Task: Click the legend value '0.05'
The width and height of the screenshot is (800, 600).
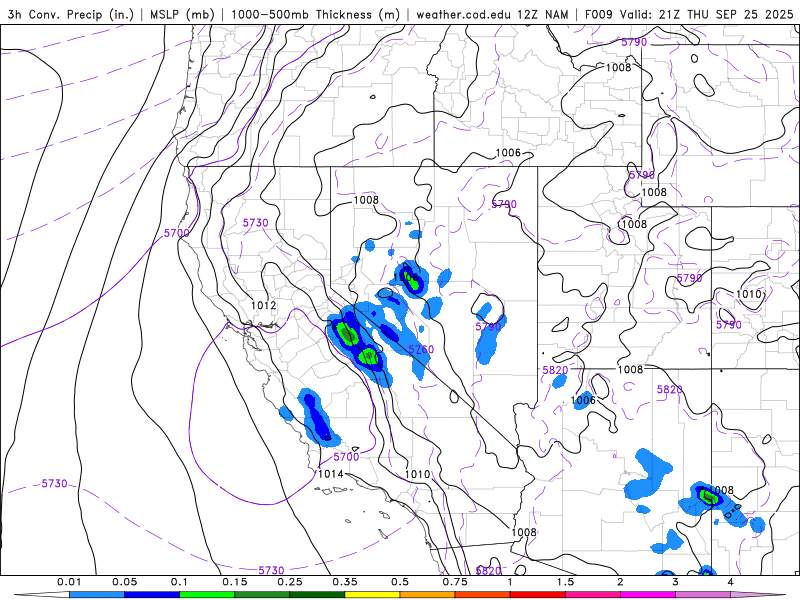Action: (x=124, y=582)
